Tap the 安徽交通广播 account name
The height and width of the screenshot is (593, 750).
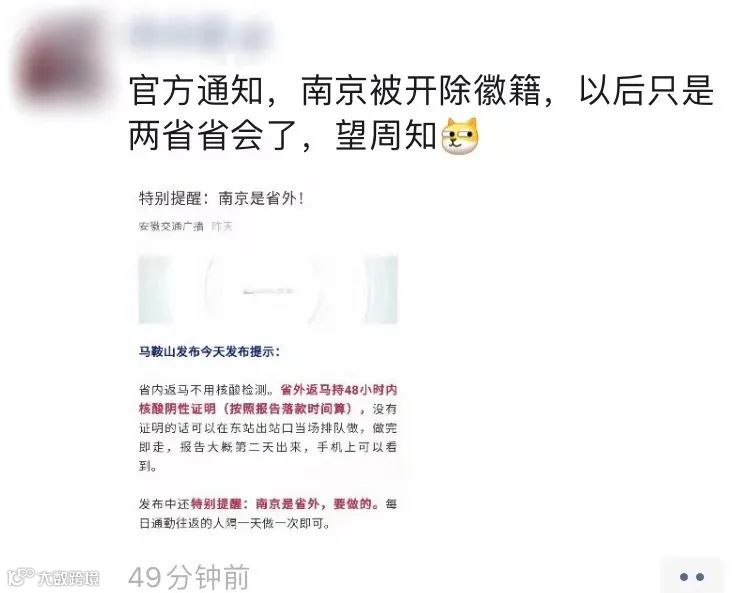pos(171,226)
